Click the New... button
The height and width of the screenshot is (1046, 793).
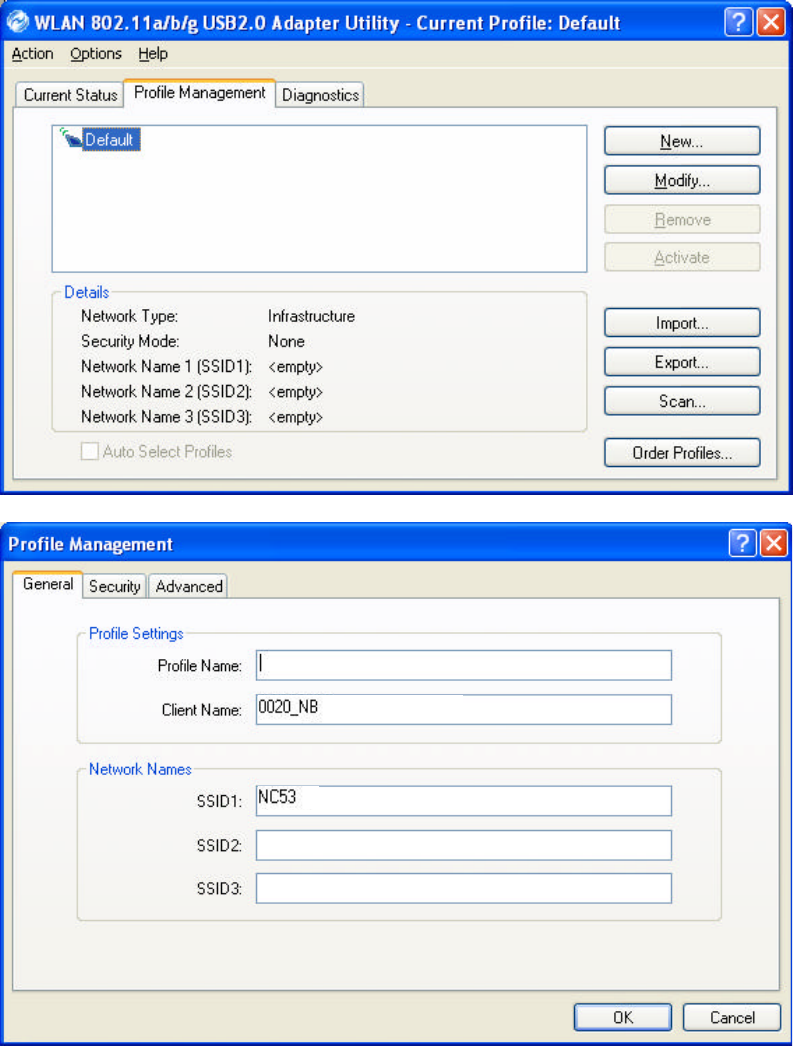[682, 141]
